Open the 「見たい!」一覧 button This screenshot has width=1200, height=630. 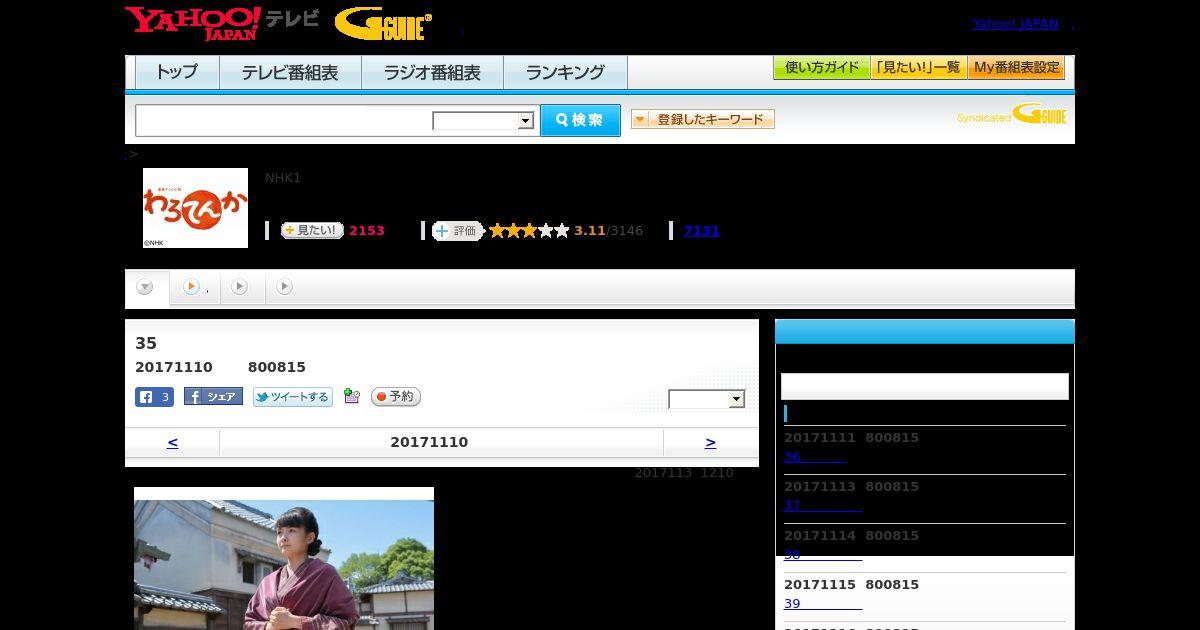[x=918, y=68]
